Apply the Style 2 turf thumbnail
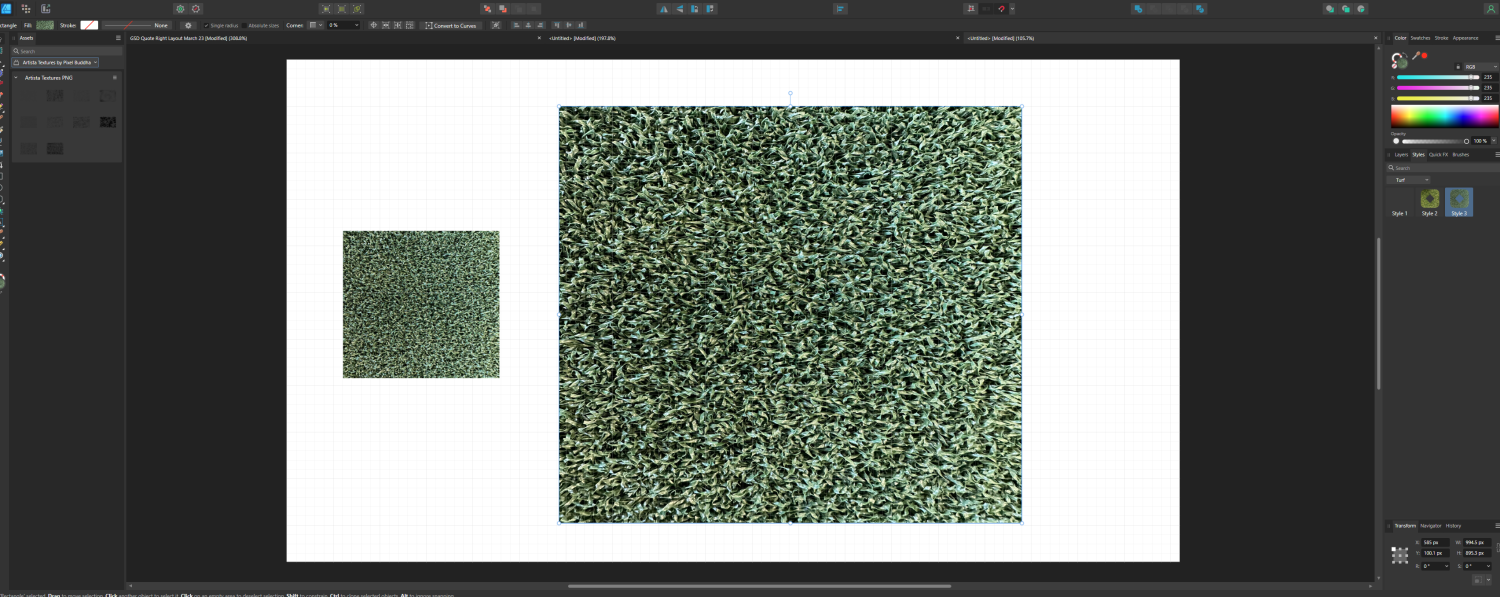 pyautogui.click(x=1429, y=200)
